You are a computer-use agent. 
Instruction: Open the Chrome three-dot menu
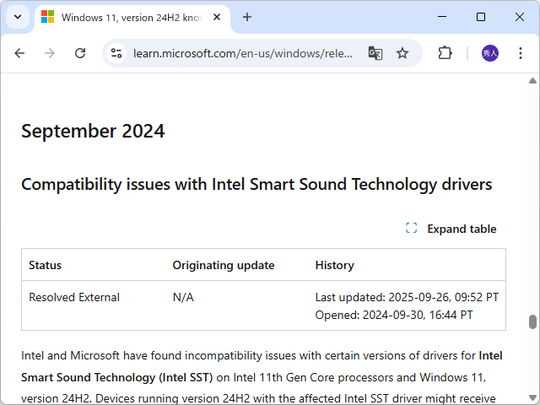520,53
